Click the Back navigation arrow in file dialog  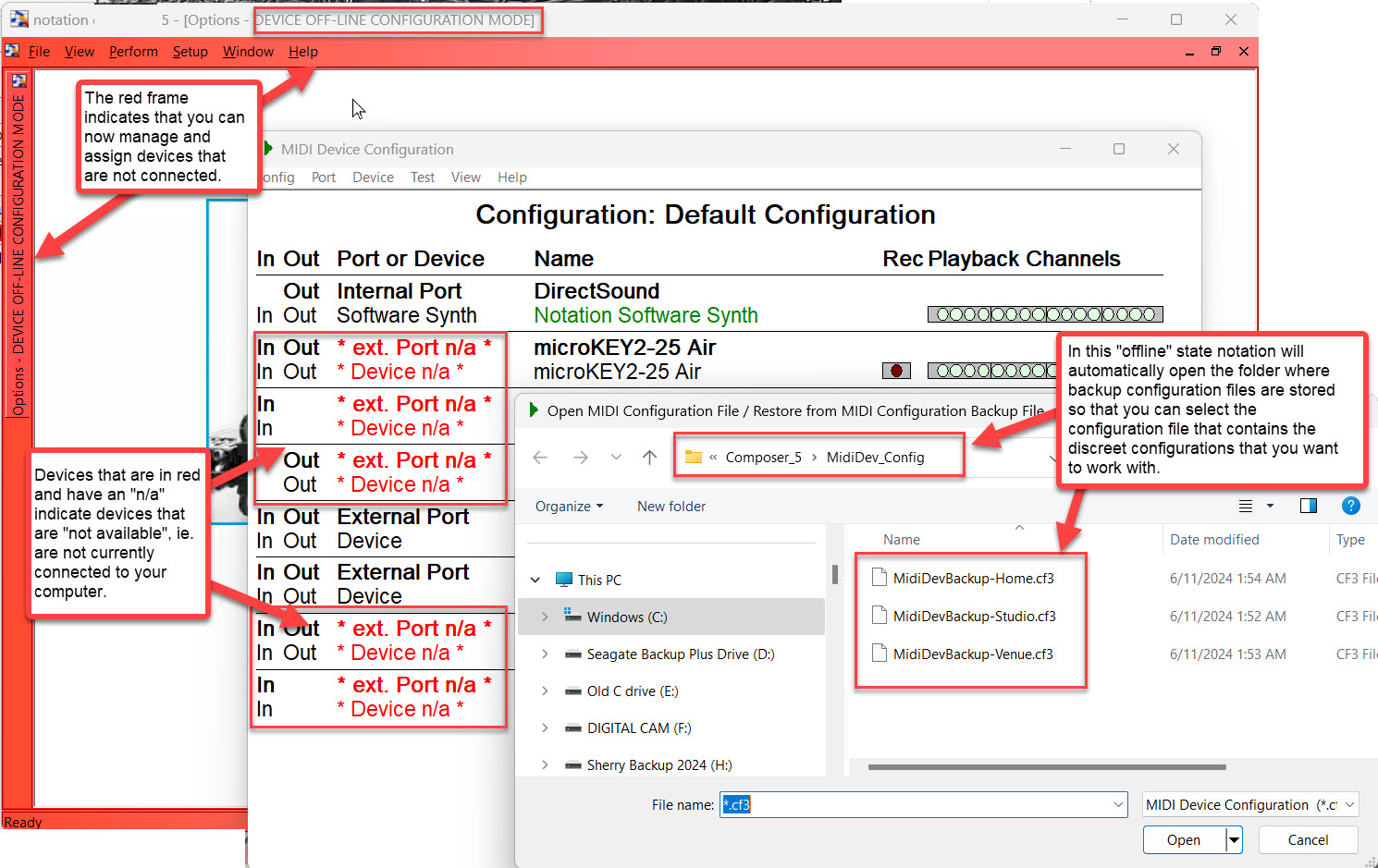point(541,458)
